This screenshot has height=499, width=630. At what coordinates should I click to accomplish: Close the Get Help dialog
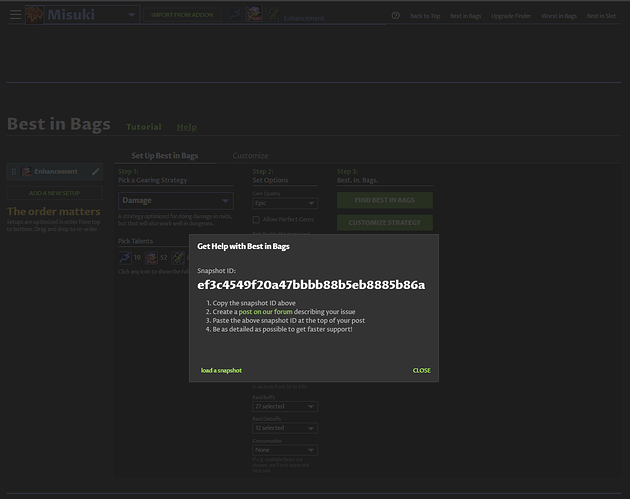(x=421, y=370)
